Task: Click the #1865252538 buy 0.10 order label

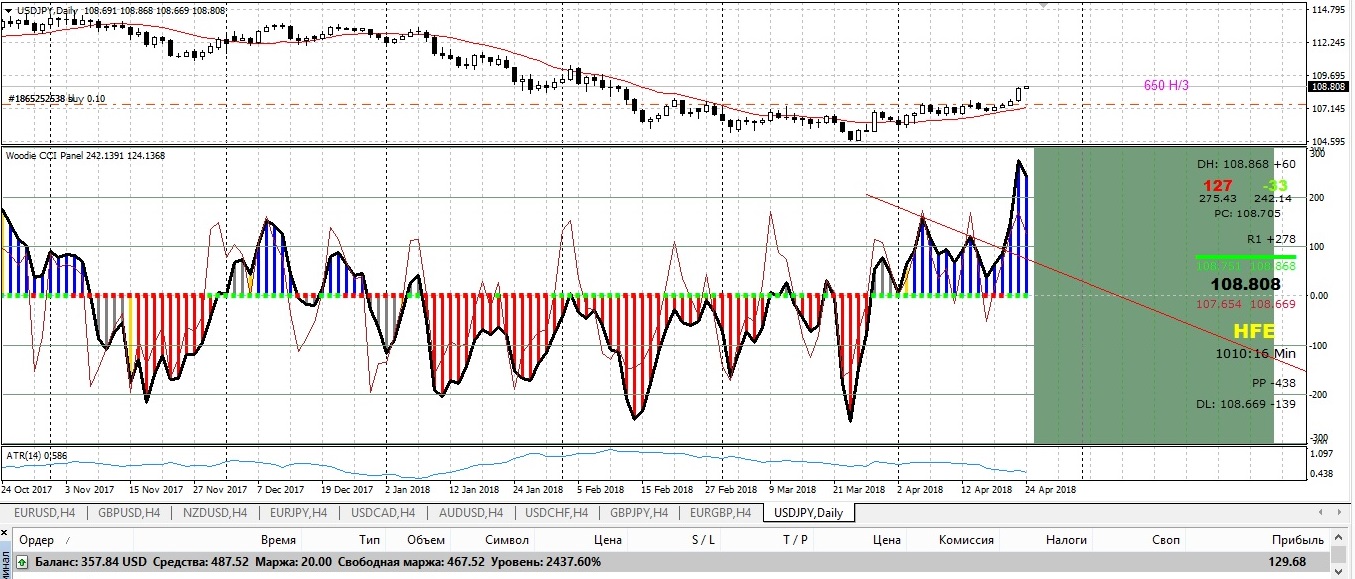Action: tap(56, 99)
